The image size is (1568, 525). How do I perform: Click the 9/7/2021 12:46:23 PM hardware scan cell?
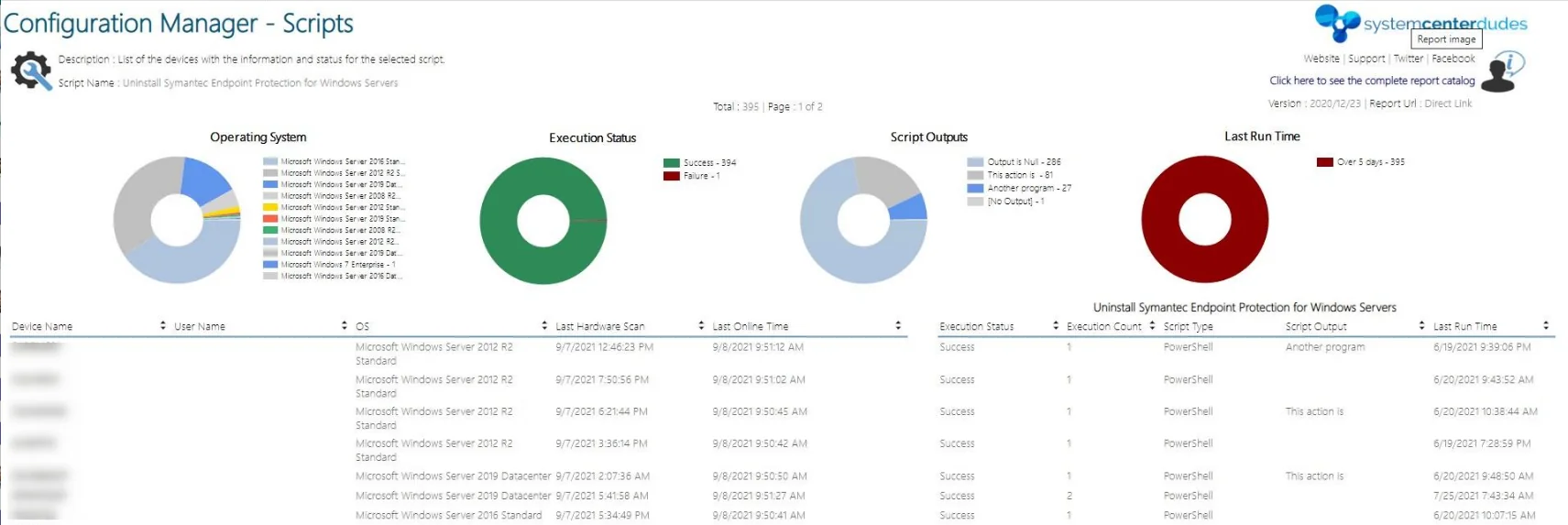click(604, 347)
